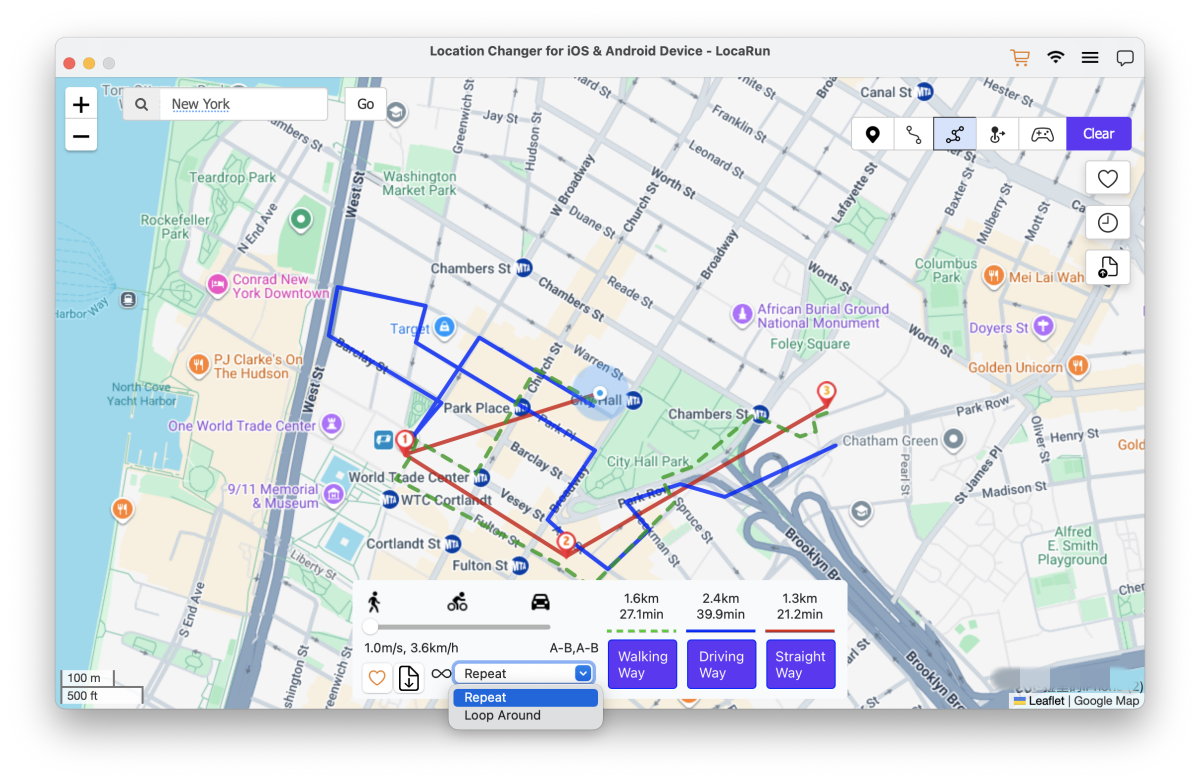Select the two-spot route mode icon

pyautogui.click(x=913, y=134)
